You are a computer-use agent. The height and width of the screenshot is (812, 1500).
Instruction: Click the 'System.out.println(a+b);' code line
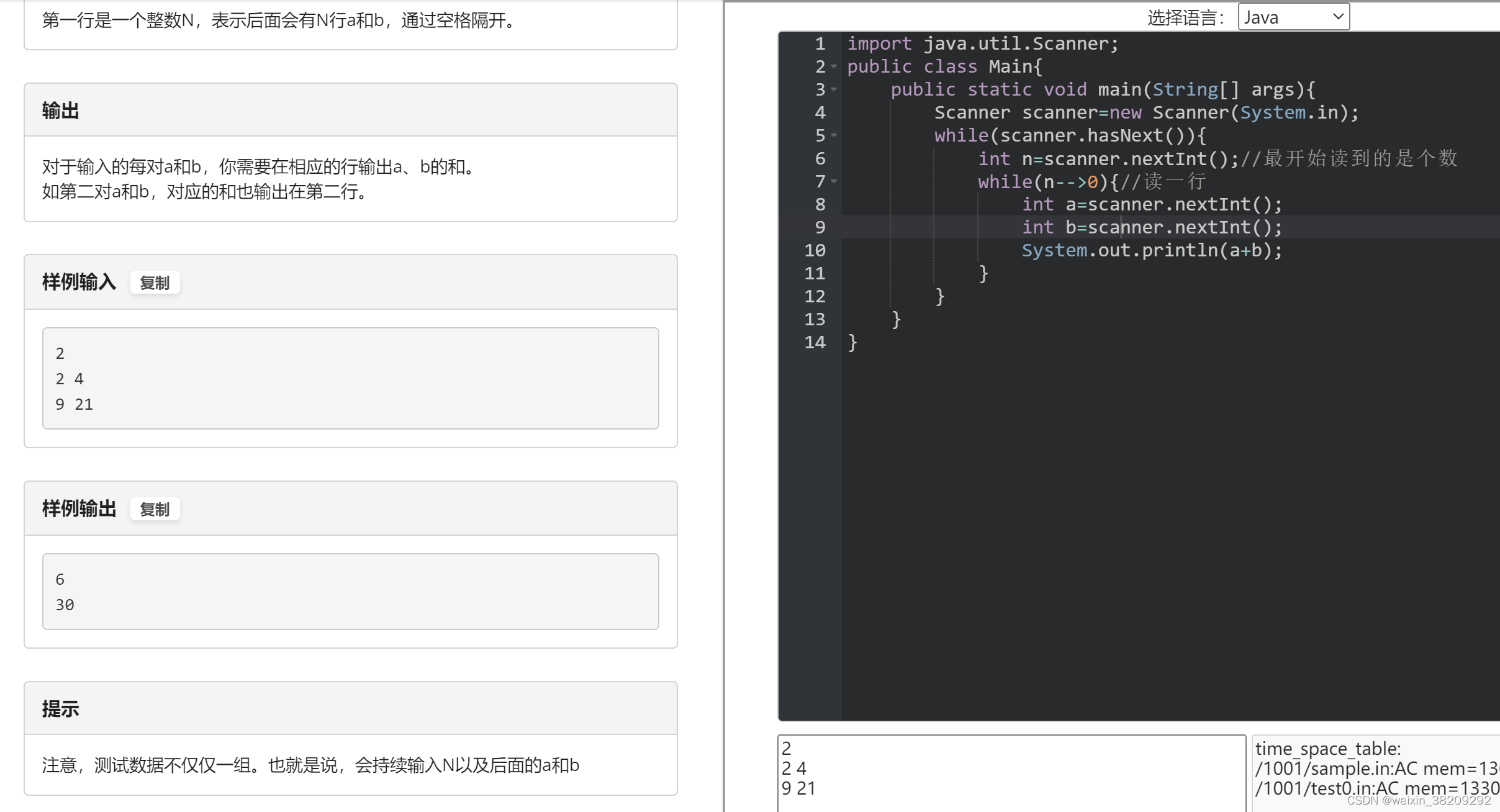(1152, 250)
